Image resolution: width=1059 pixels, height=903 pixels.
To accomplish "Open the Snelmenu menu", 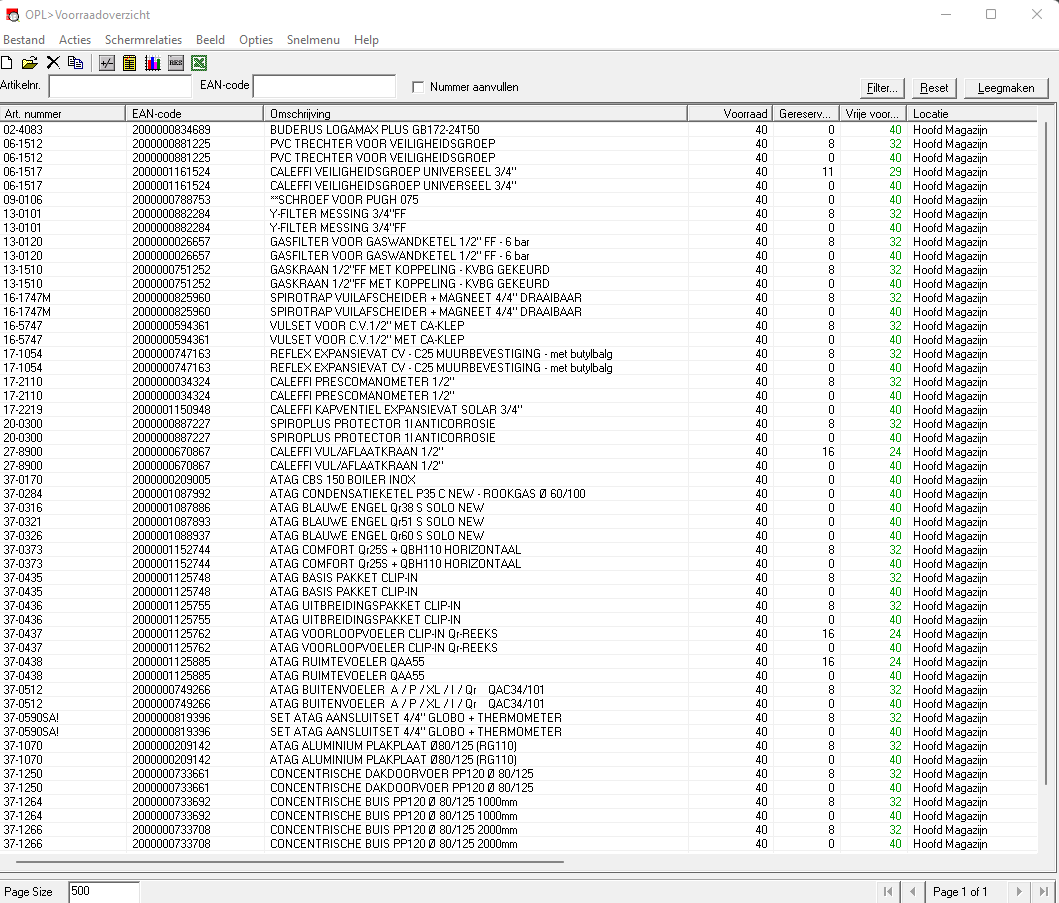I will [313, 40].
